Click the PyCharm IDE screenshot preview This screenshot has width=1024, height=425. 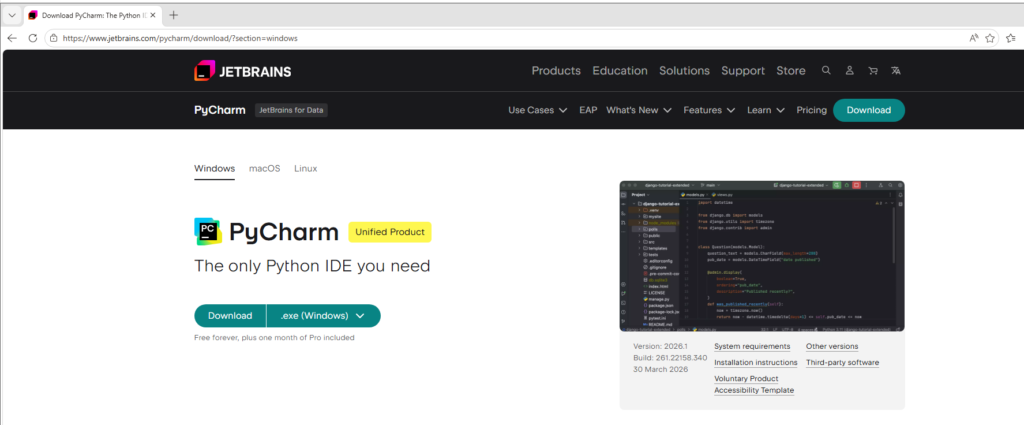click(762, 256)
